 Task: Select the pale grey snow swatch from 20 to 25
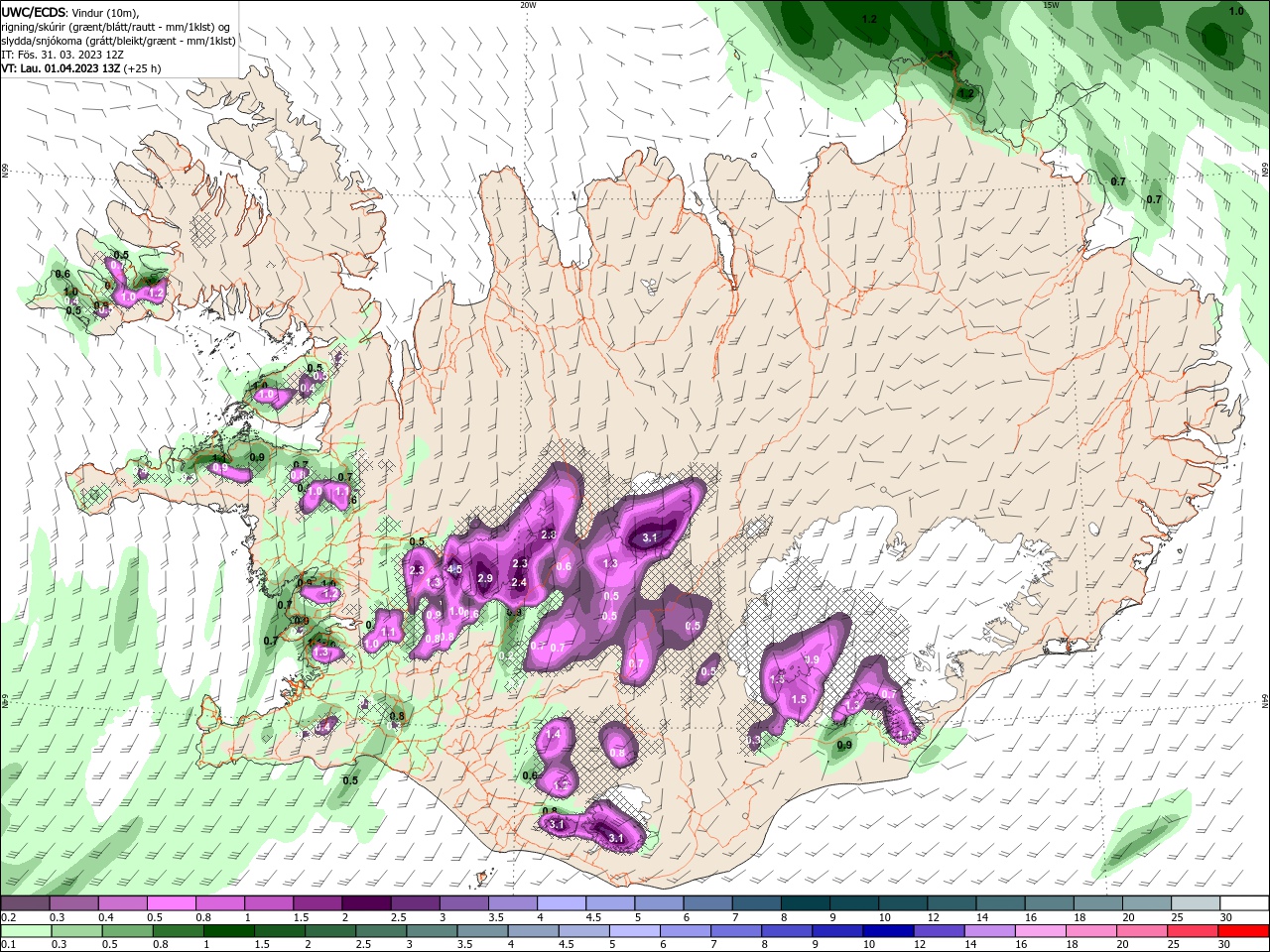tap(1145, 903)
